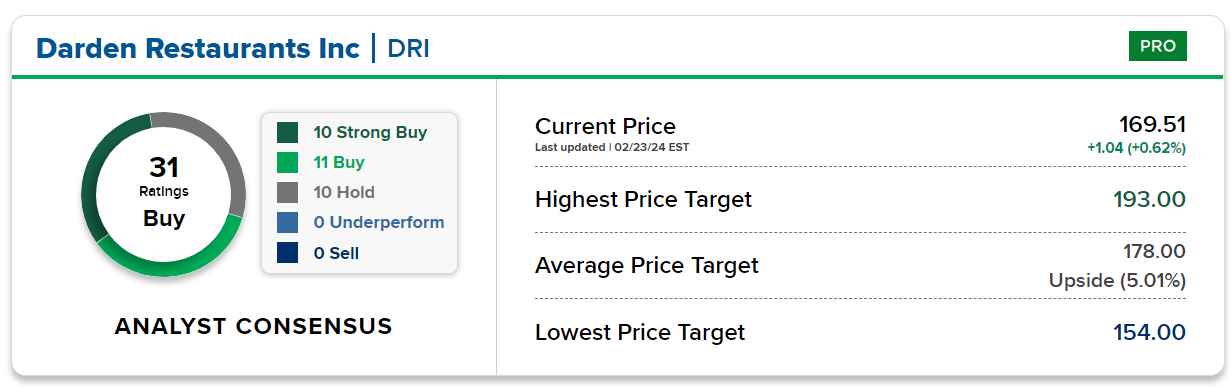Click the green PRO badge
Image resolution: width=1231 pixels, height=387 pixels.
pos(1157,46)
